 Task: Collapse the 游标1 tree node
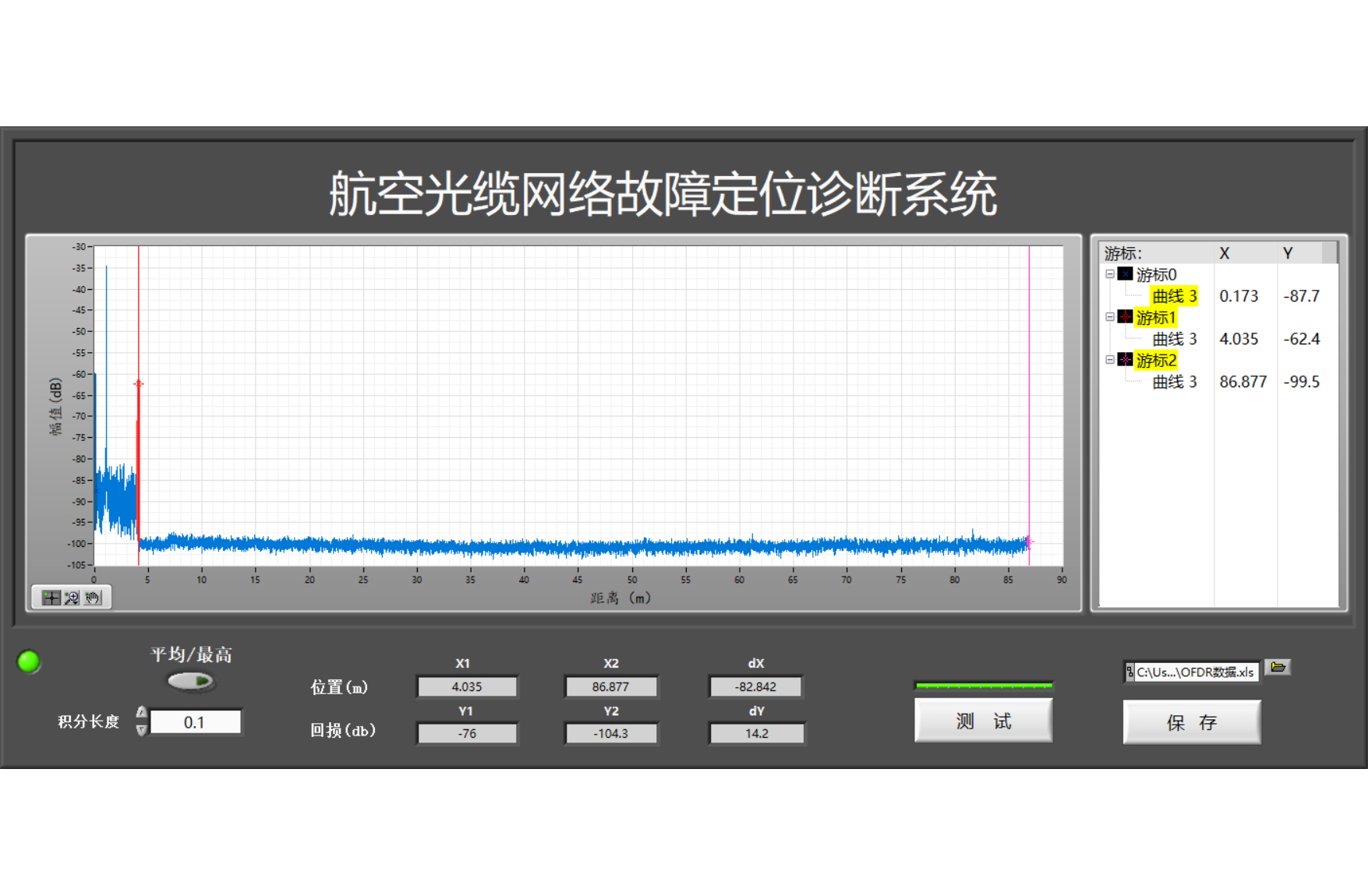(1110, 317)
